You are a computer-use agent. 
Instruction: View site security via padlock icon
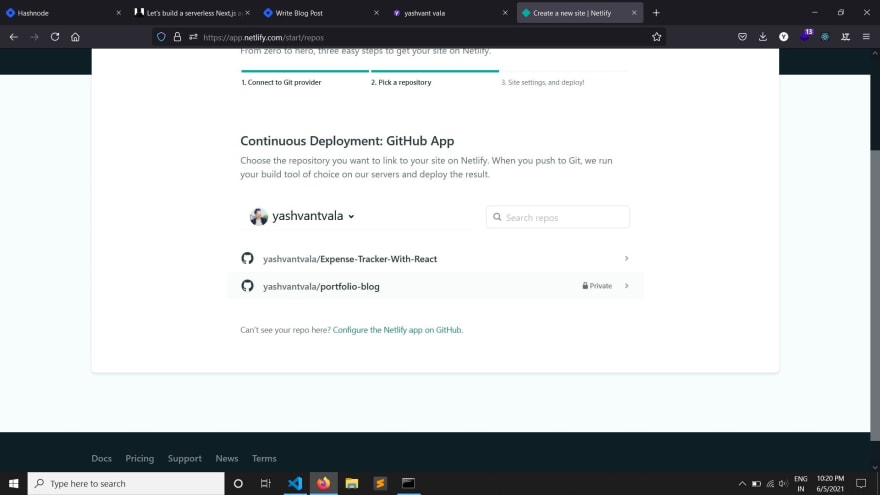tap(177, 37)
